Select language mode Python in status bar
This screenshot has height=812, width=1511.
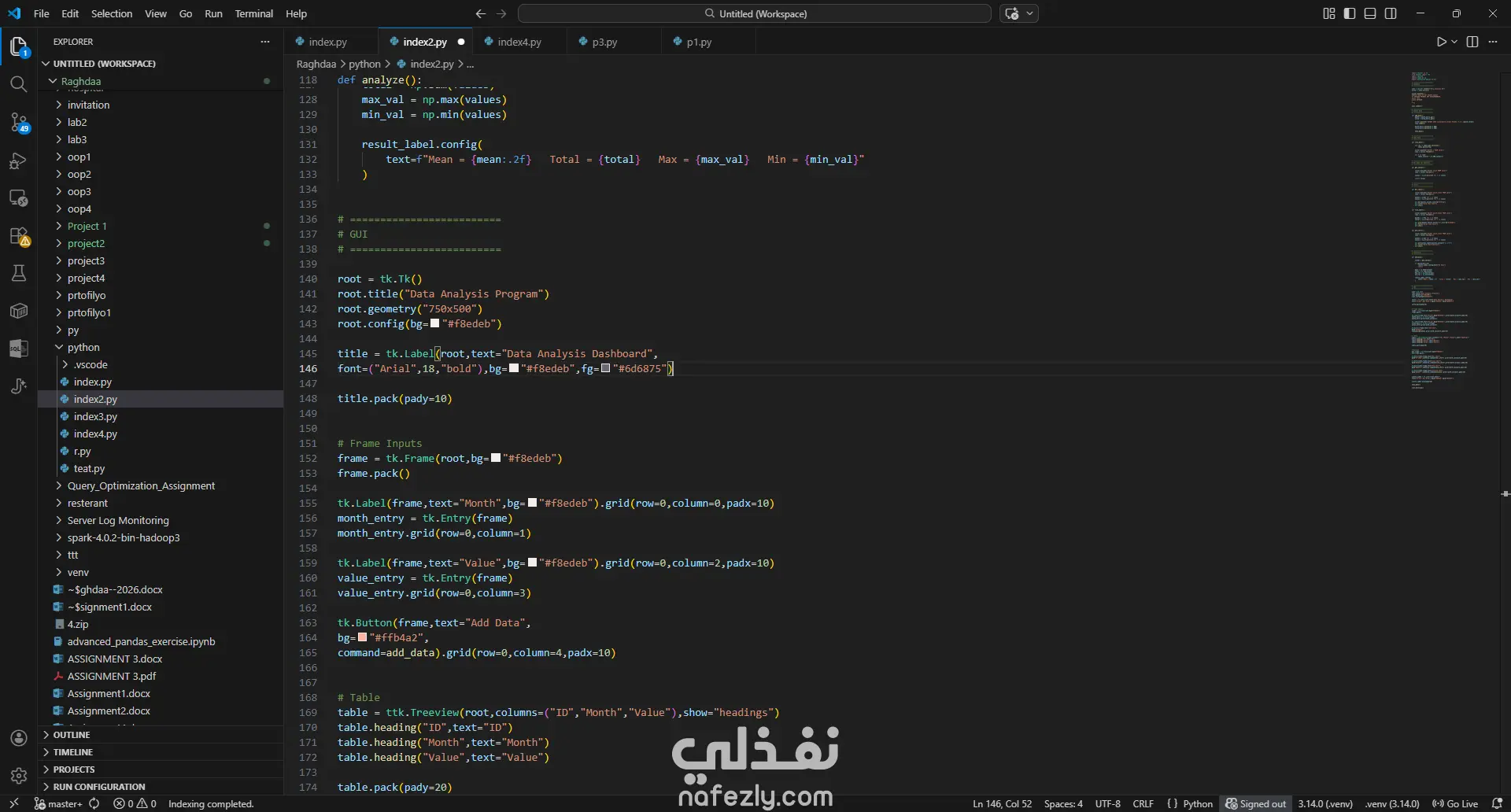pos(1198,803)
